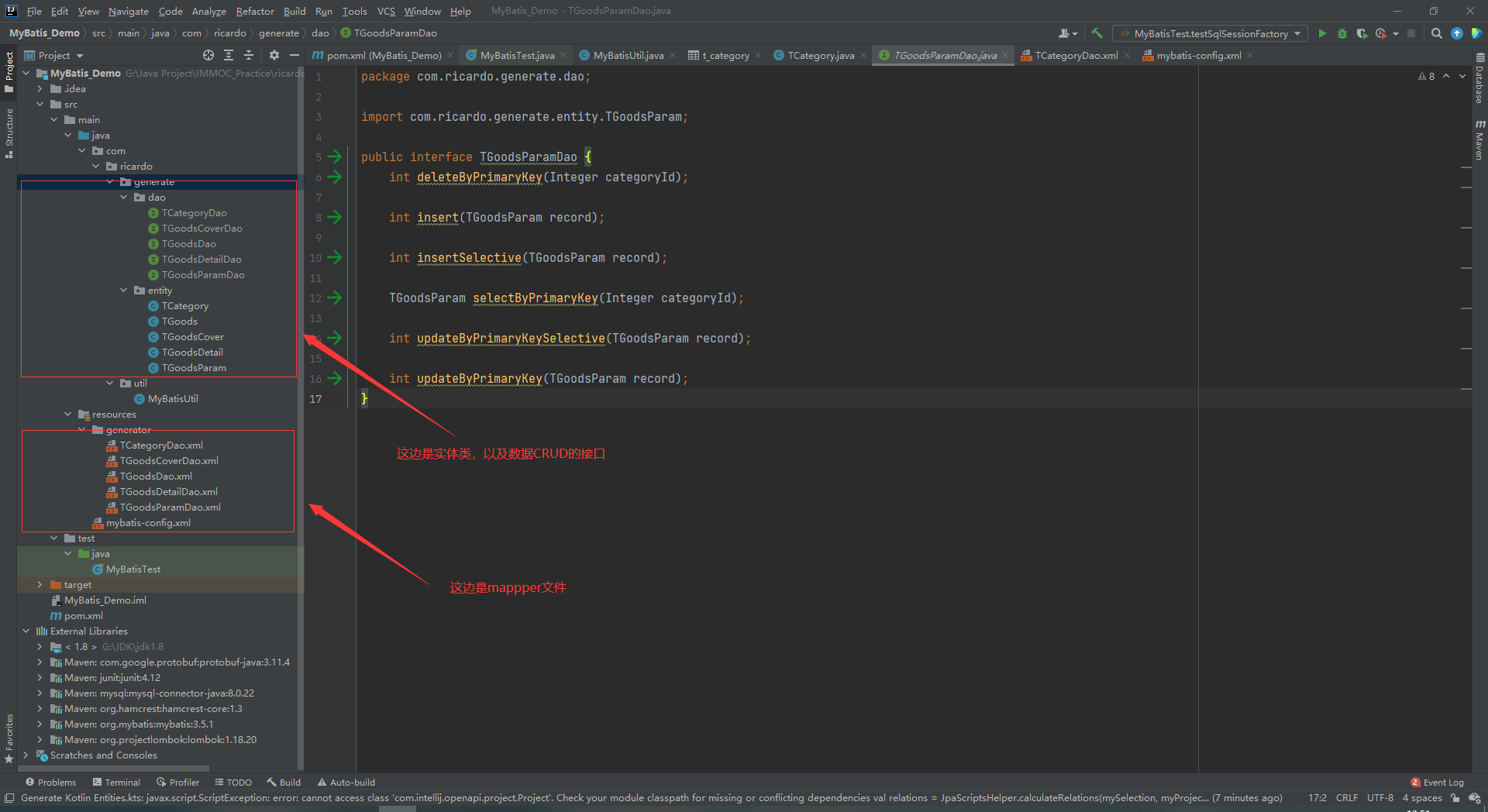Viewport: 1488px width, 812px height.
Task: Click the warnings indicator showing 8
Action: pyautogui.click(x=1426, y=76)
